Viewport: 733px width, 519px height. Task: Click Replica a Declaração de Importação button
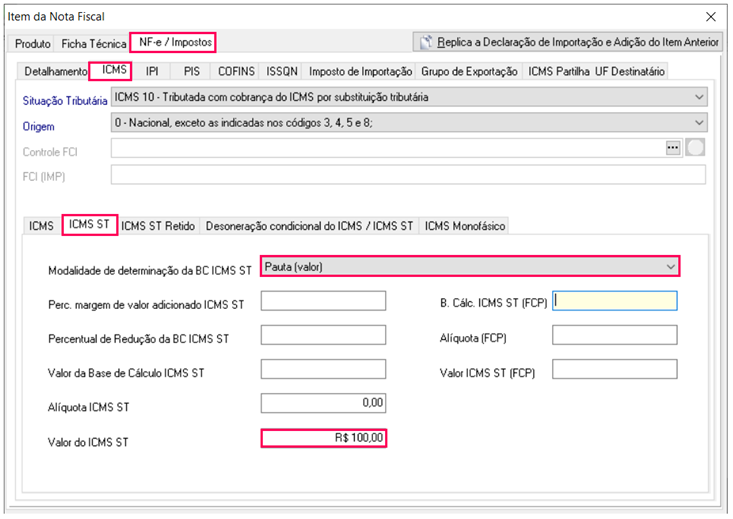pyautogui.click(x=568, y=42)
